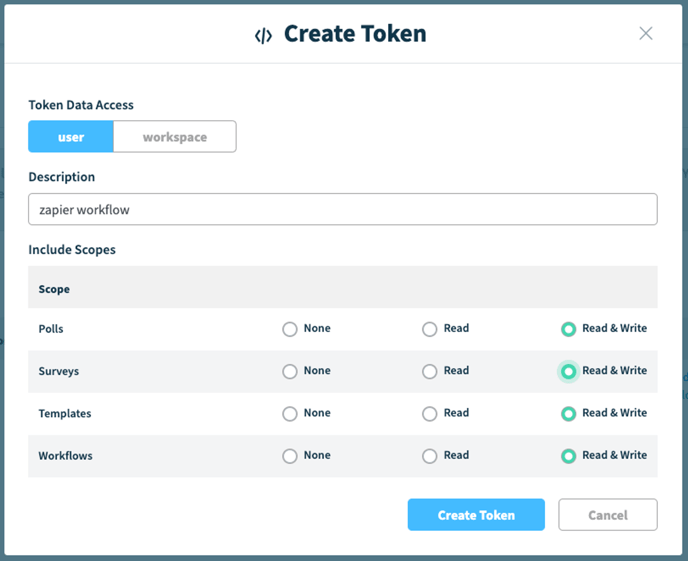
Task: Select Read & Write for Polls
Action: 569,329
